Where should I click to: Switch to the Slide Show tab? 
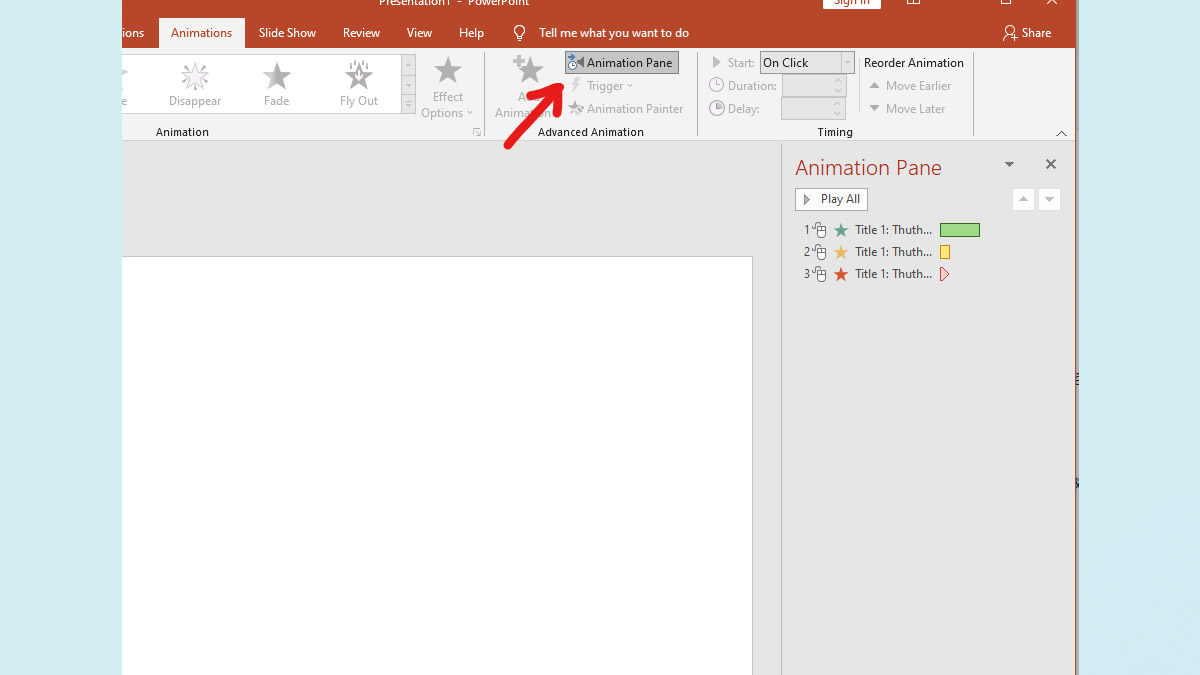pos(287,32)
